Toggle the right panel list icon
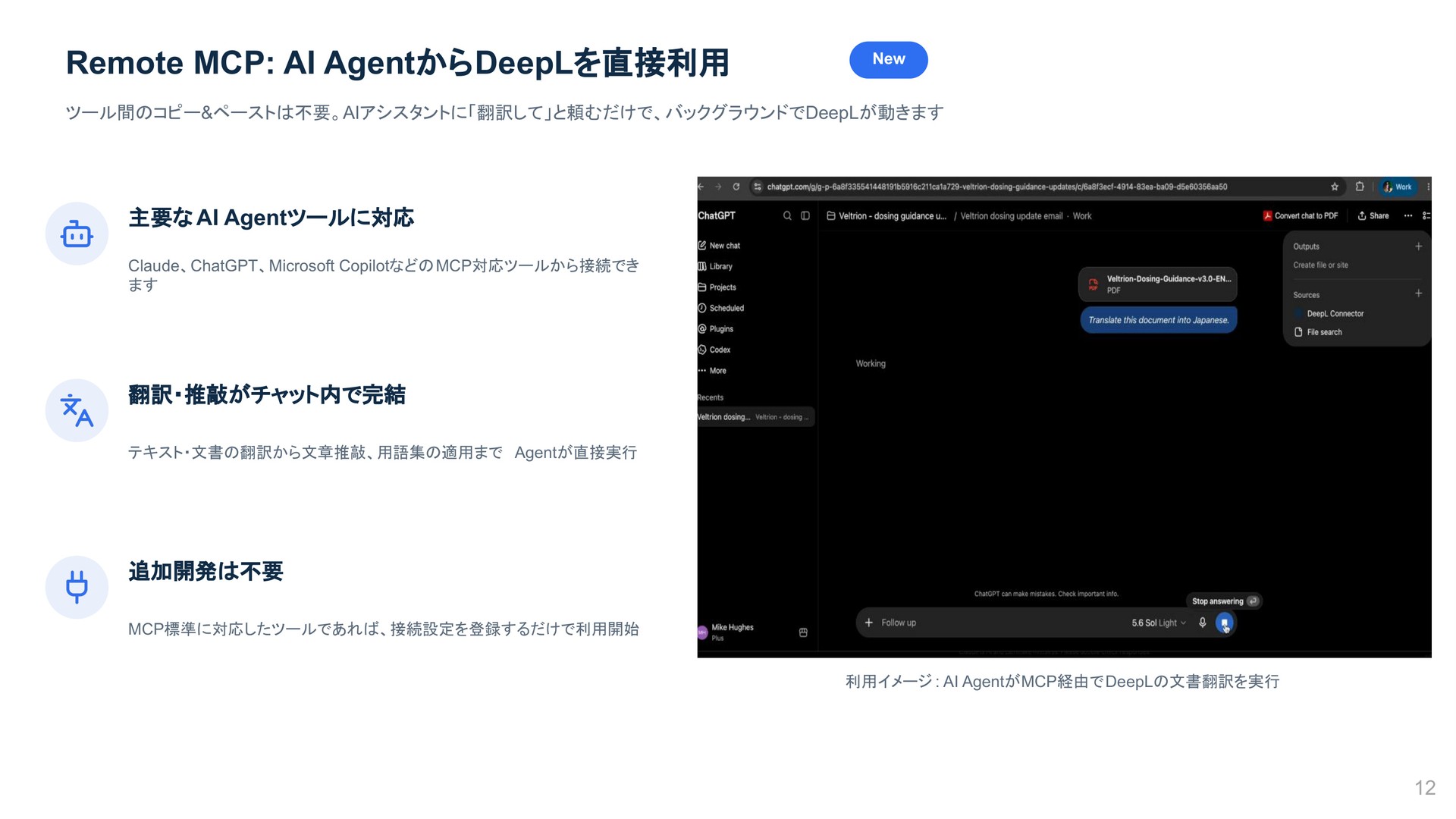This screenshot has width=1456, height=819. [x=1426, y=216]
